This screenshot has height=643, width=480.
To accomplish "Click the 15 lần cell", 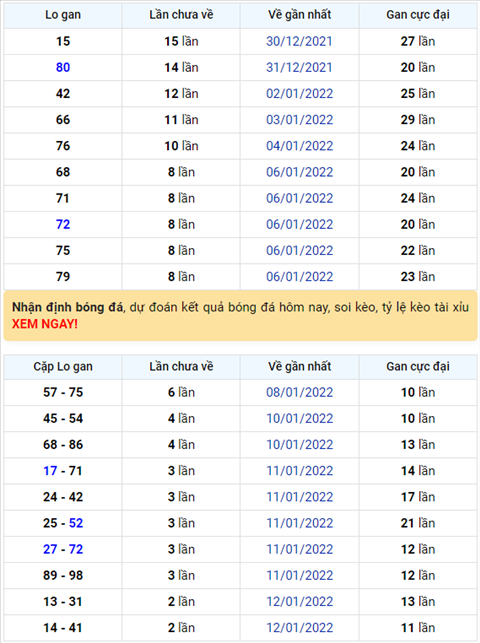I will (x=181, y=41).
